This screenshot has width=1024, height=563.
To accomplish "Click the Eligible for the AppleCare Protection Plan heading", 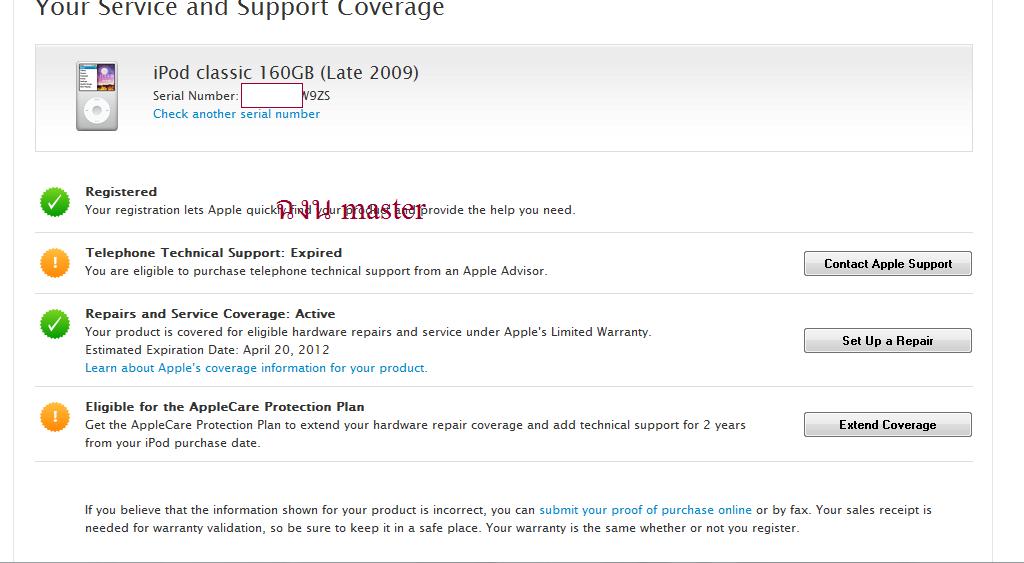I will point(224,407).
